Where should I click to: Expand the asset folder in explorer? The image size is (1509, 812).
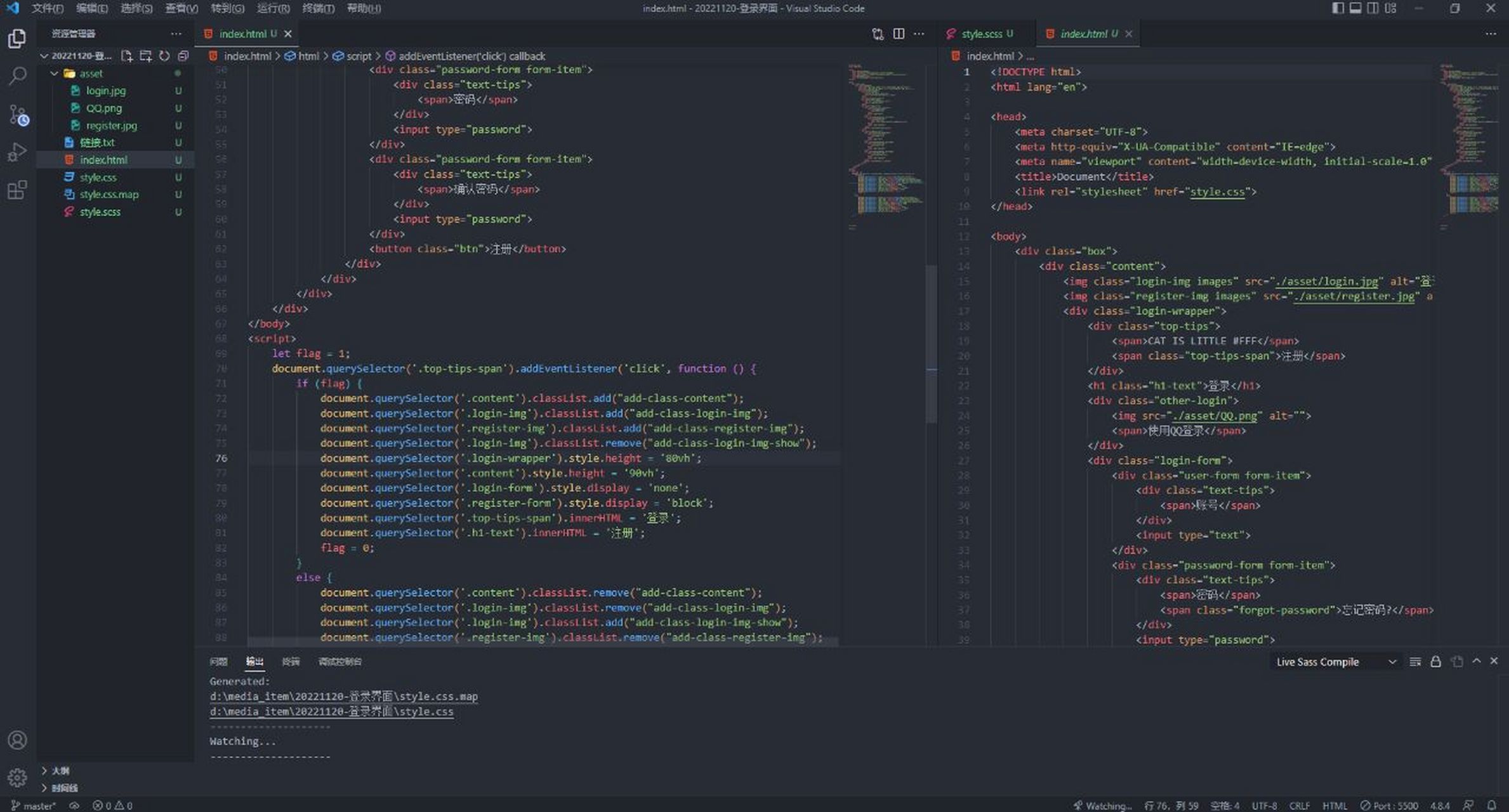coord(88,72)
